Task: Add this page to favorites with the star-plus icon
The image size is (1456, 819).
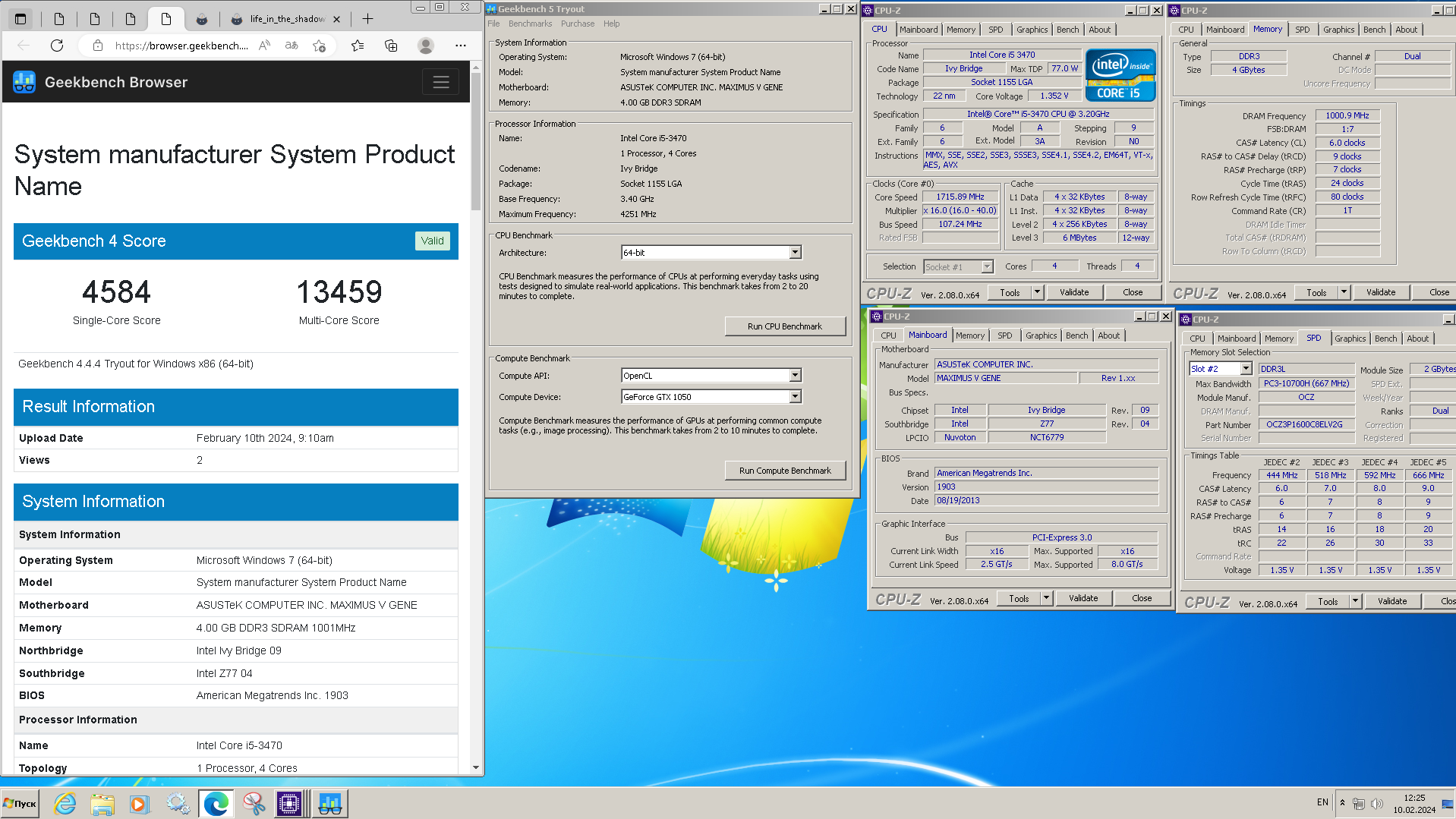Action: [320, 46]
